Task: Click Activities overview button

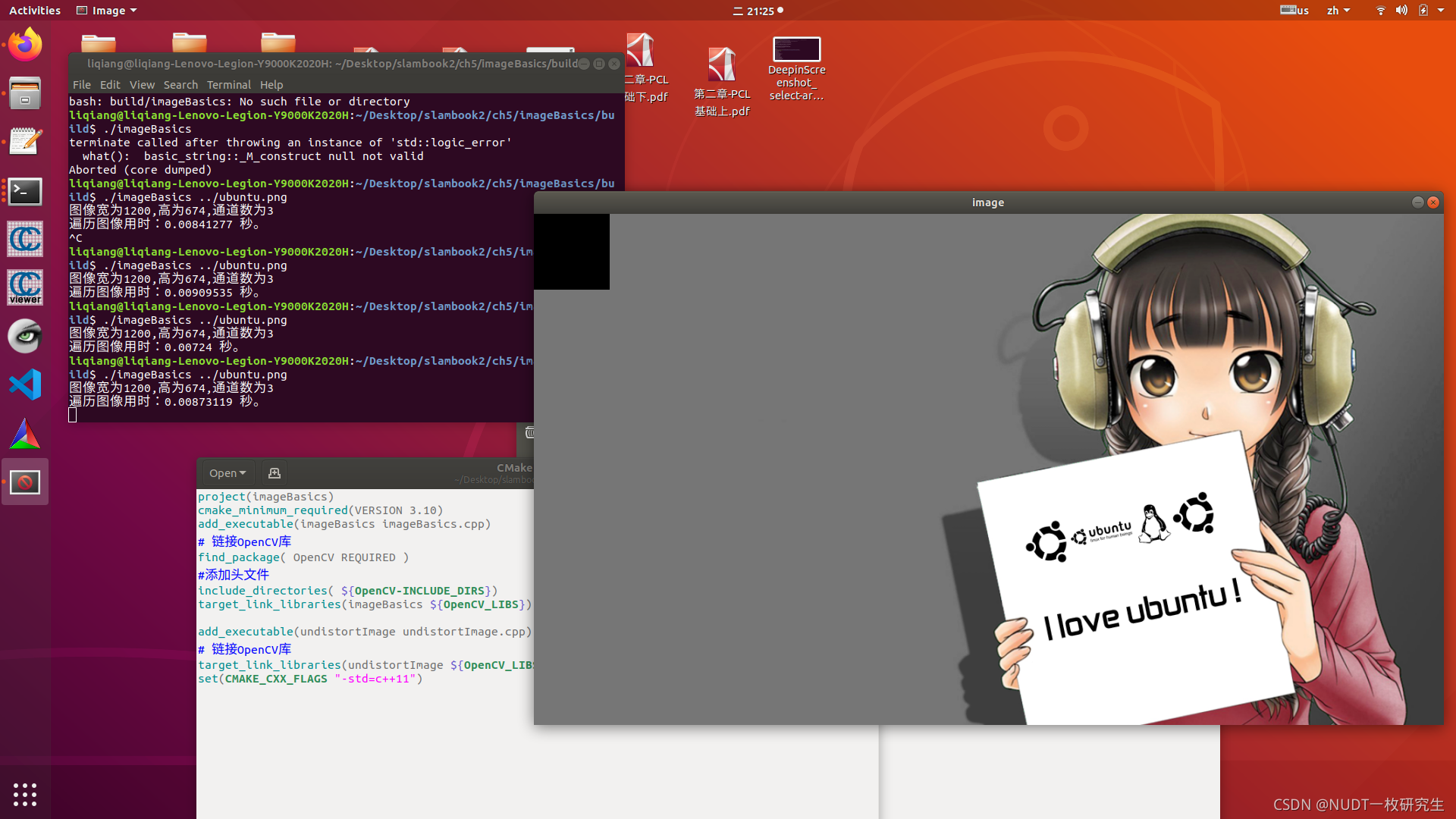Action: tap(35, 11)
